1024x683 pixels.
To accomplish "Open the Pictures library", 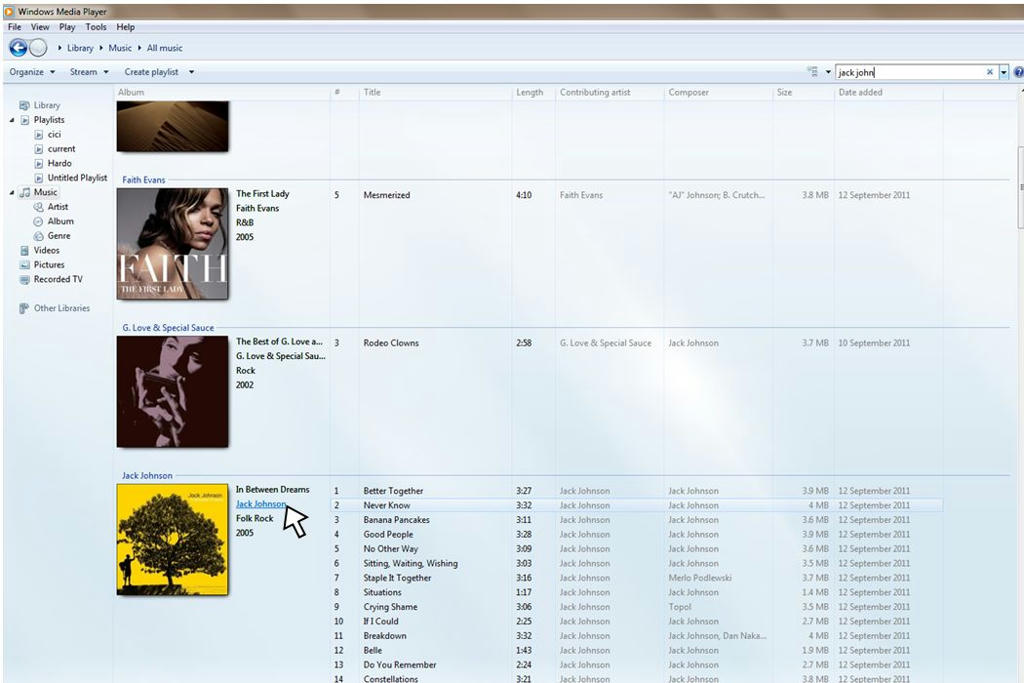I will pos(49,264).
